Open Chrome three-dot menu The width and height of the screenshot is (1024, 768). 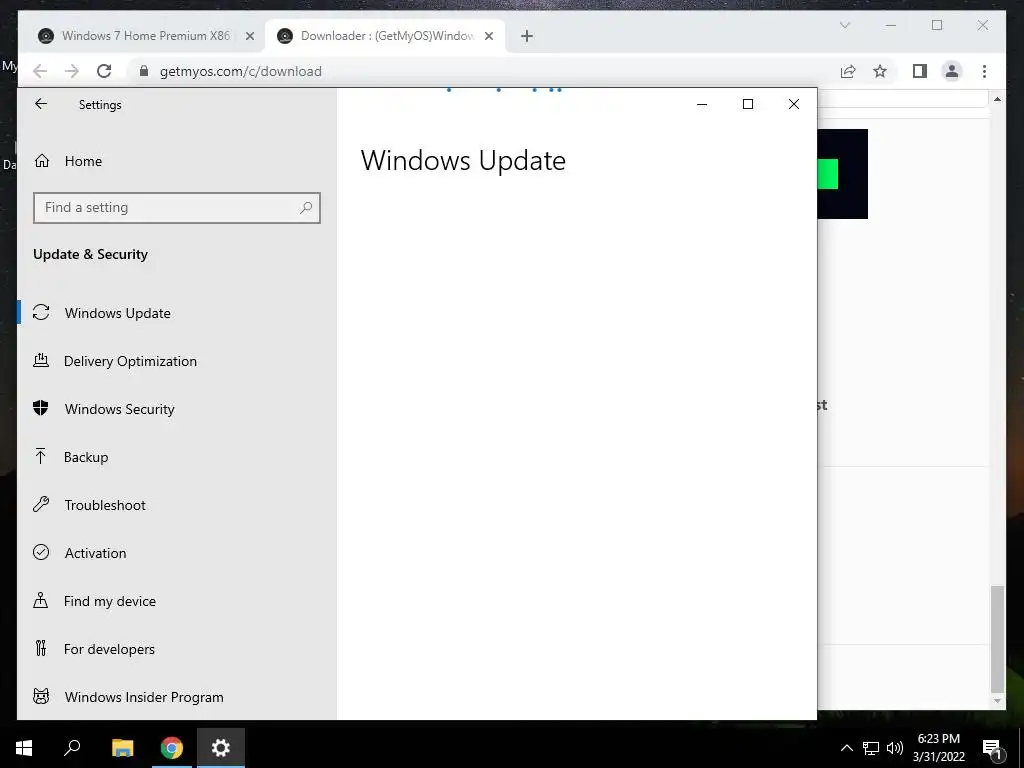984,71
